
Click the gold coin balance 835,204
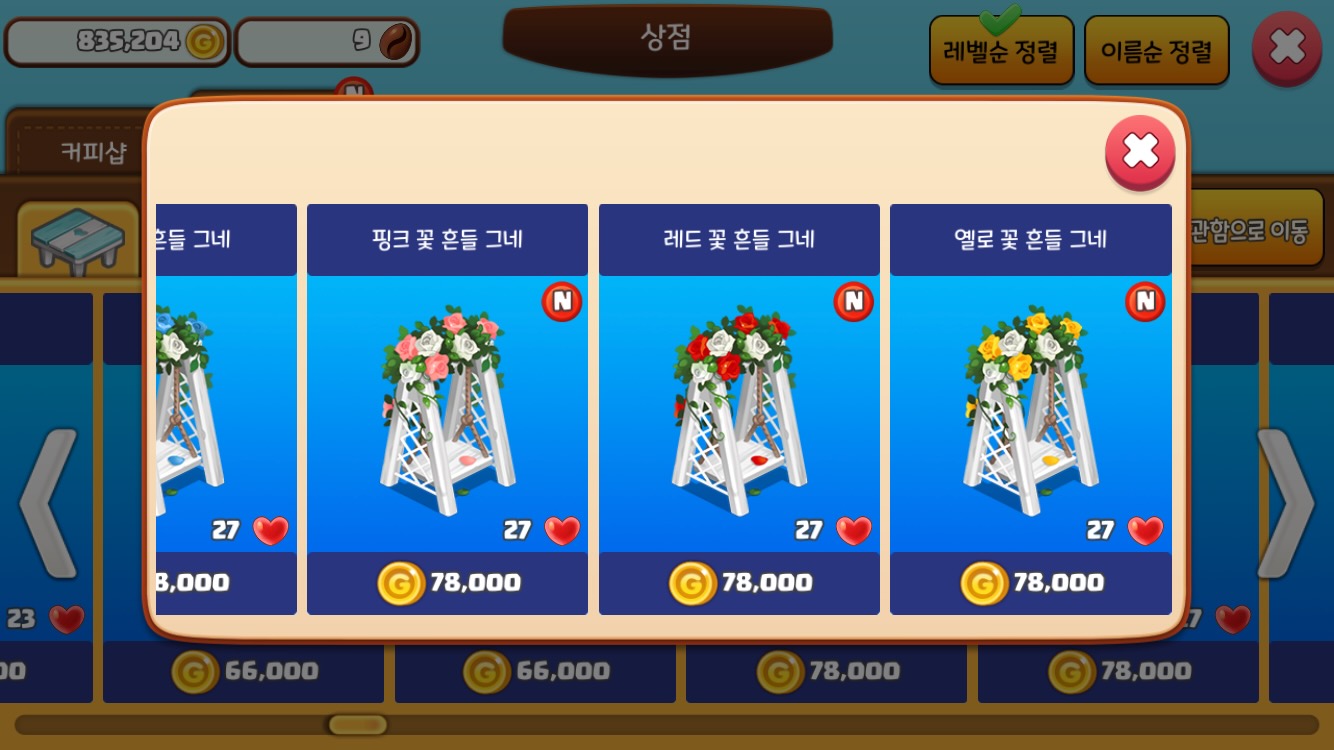118,42
